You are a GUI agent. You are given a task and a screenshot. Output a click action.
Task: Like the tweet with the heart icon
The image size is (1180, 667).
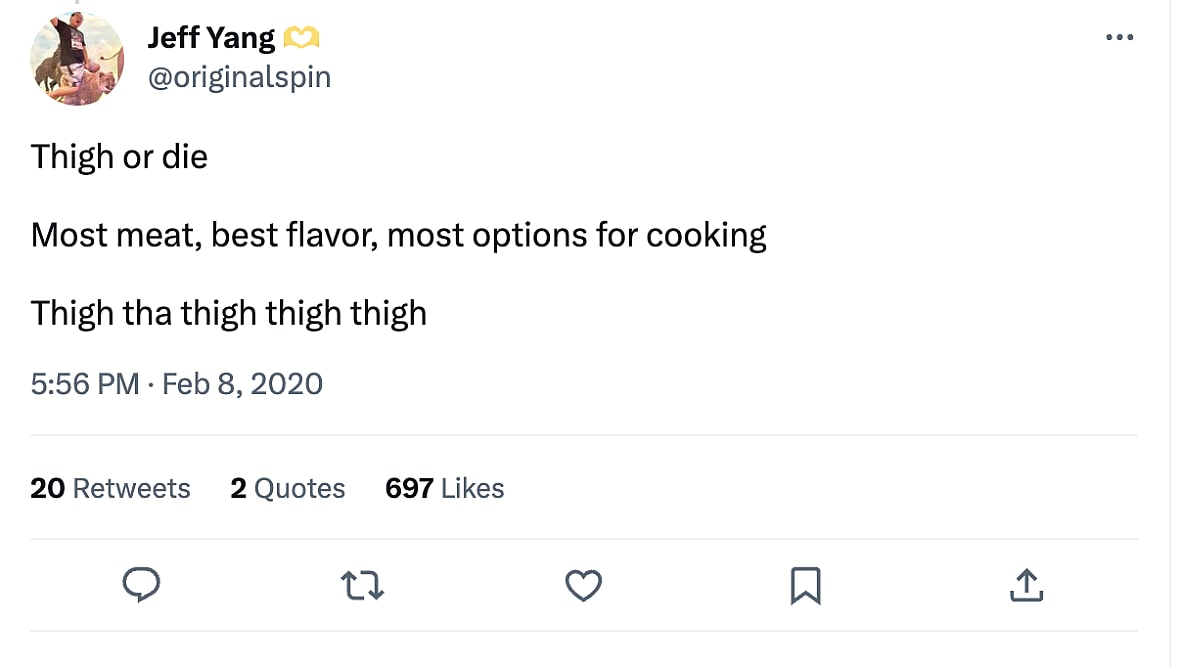click(x=583, y=585)
